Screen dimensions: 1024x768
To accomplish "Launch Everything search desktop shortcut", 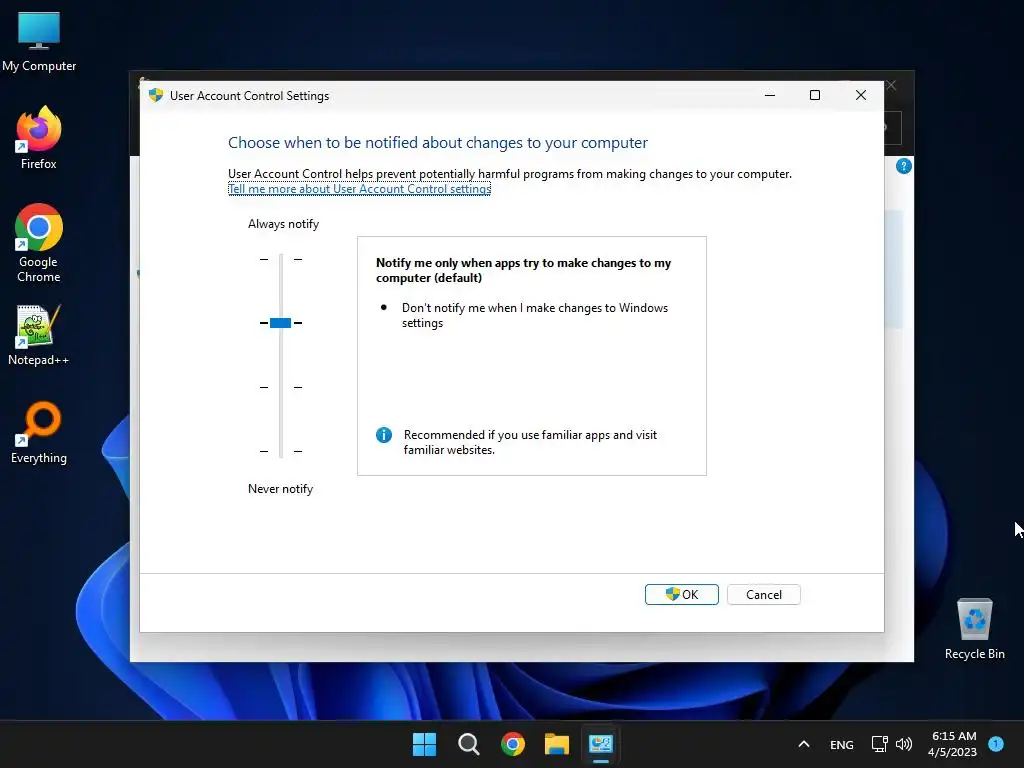I will [39, 432].
